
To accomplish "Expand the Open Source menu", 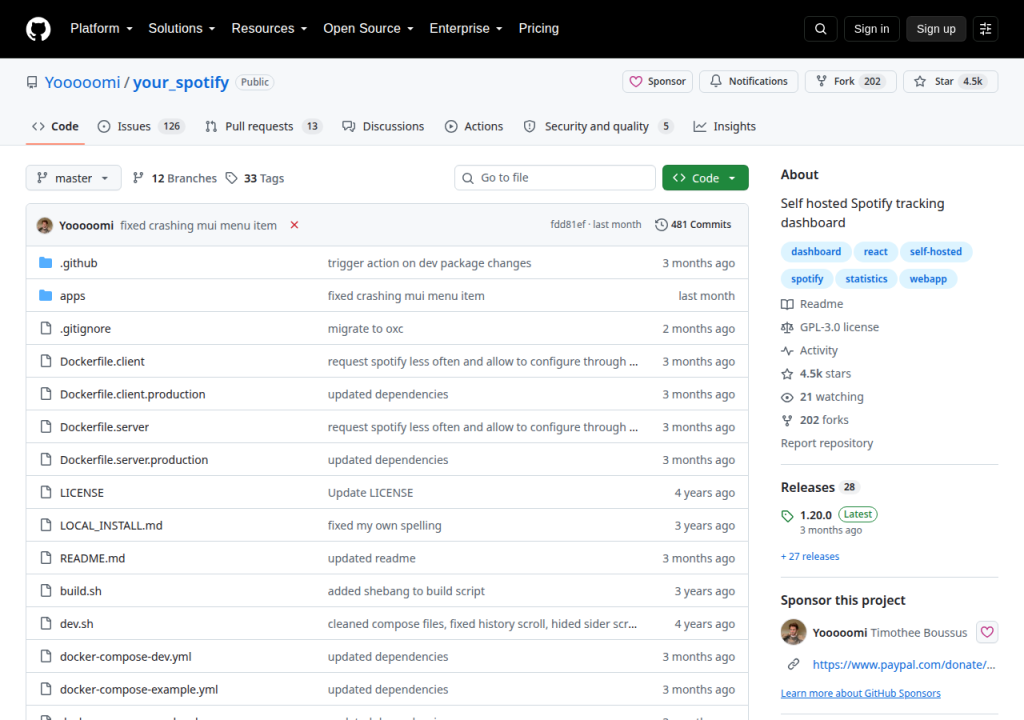I will pos(368,29).
